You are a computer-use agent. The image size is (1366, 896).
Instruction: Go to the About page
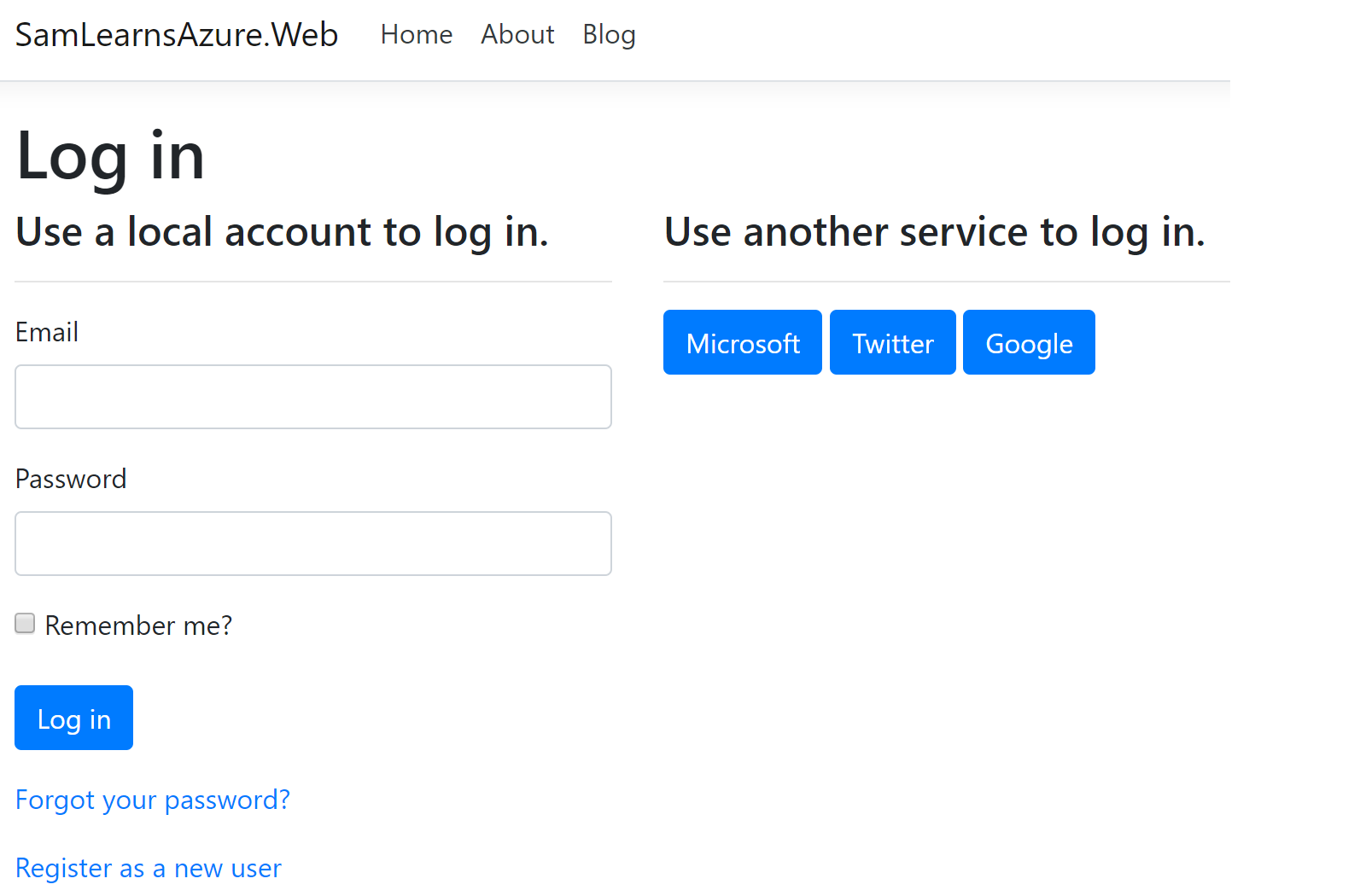click(x=517, y=35)
